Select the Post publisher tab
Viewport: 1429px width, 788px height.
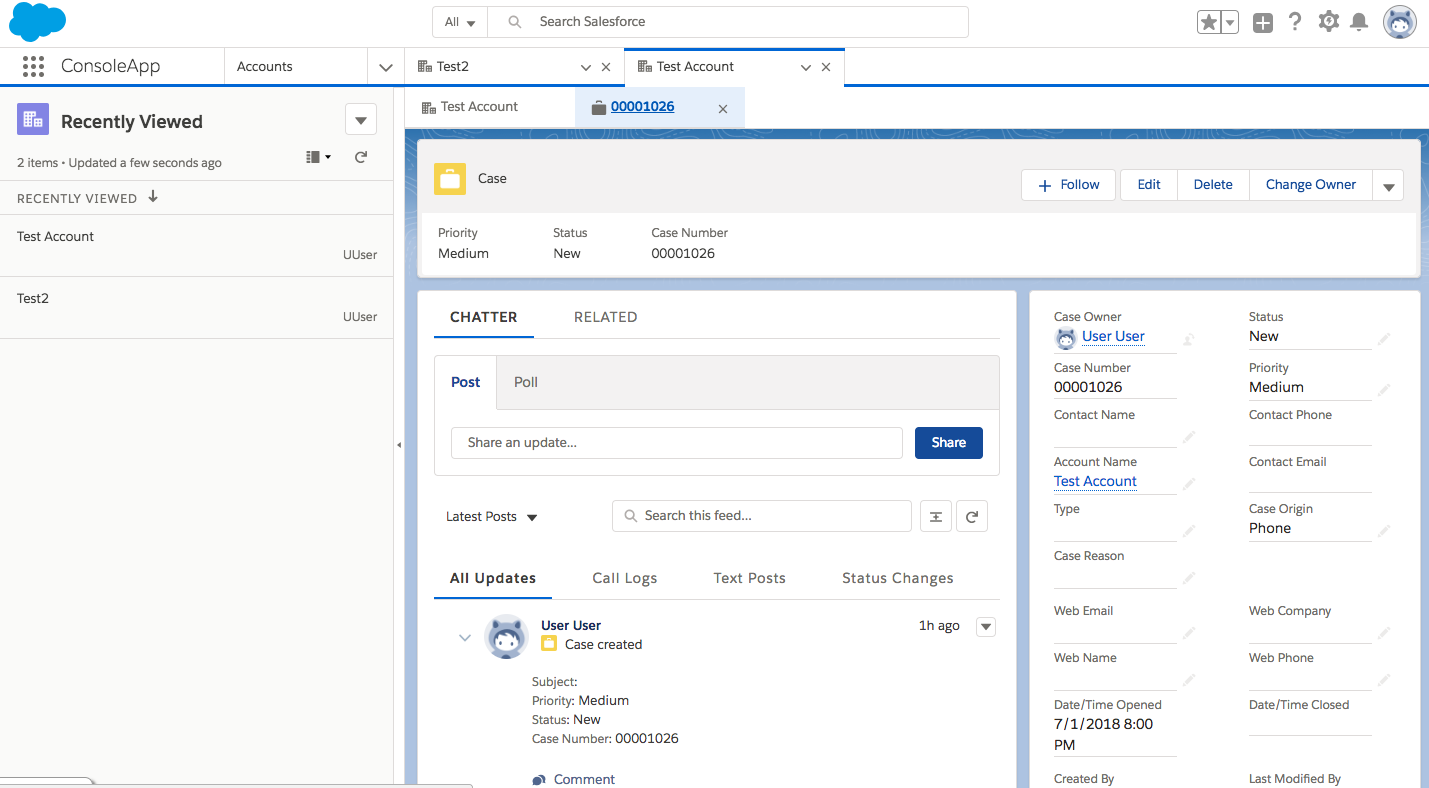point(466,382)
